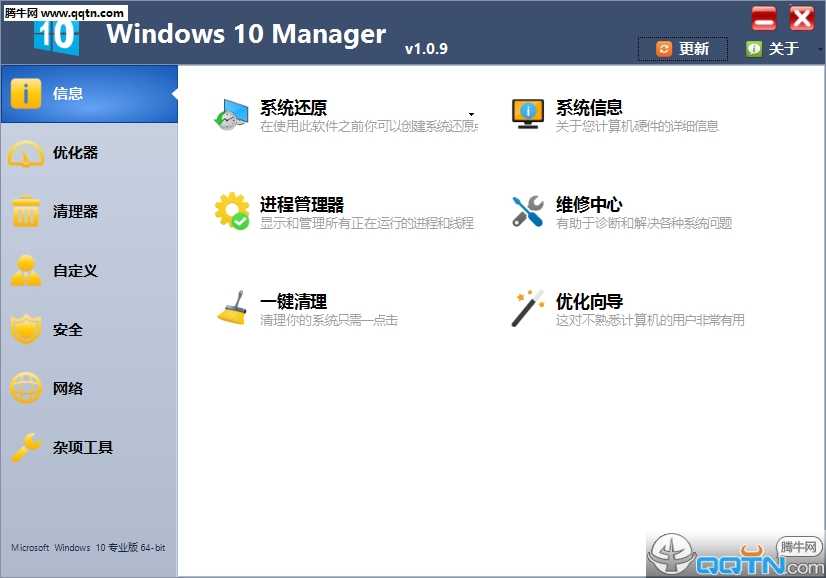The image size is (826, 578).
Task: Click the orange refresh icon beside 更新
Action: pyautogui.click(x=664, y=49)
